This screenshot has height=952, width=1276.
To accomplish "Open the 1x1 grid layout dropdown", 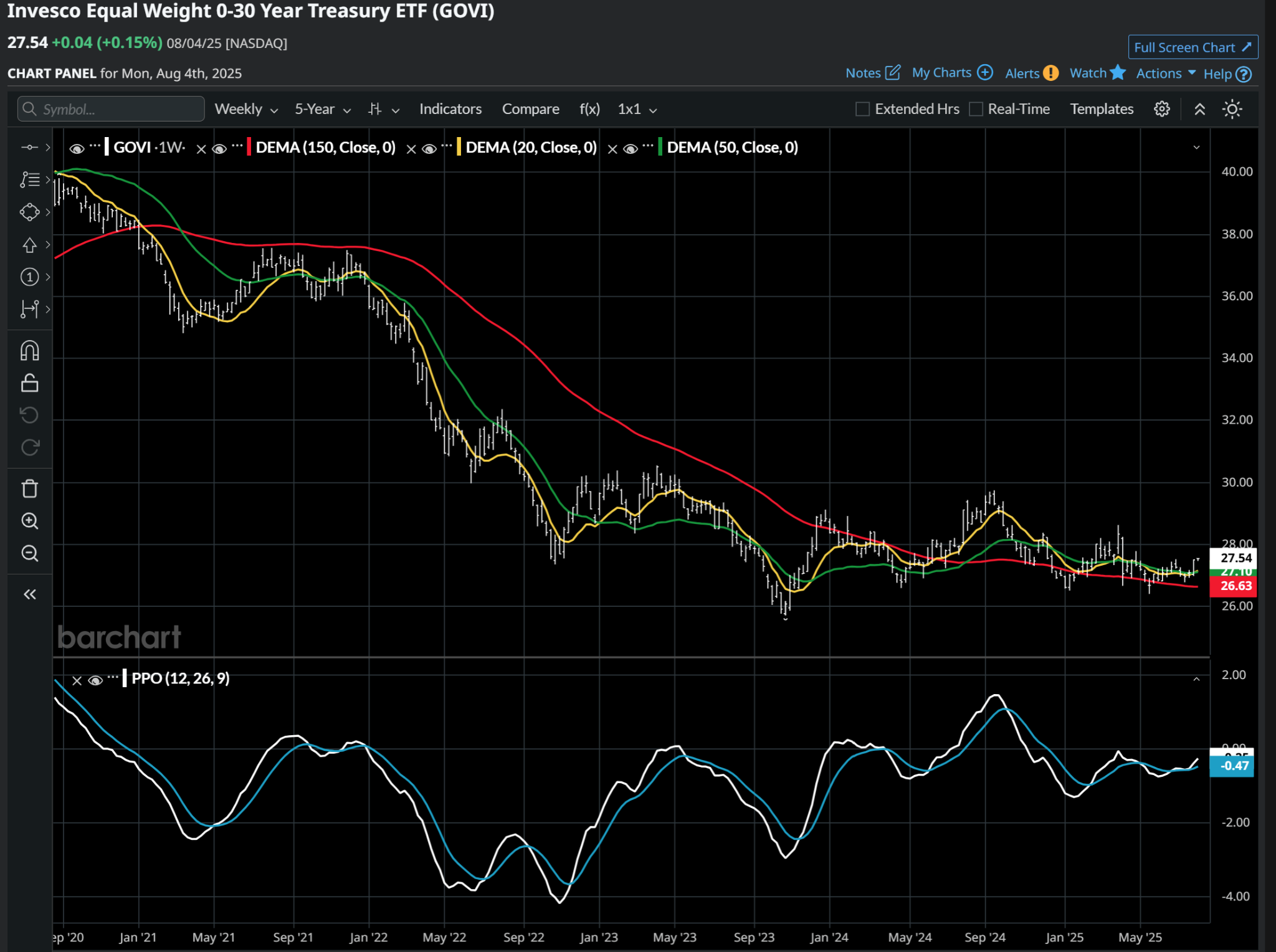I will tap(637, 109).
